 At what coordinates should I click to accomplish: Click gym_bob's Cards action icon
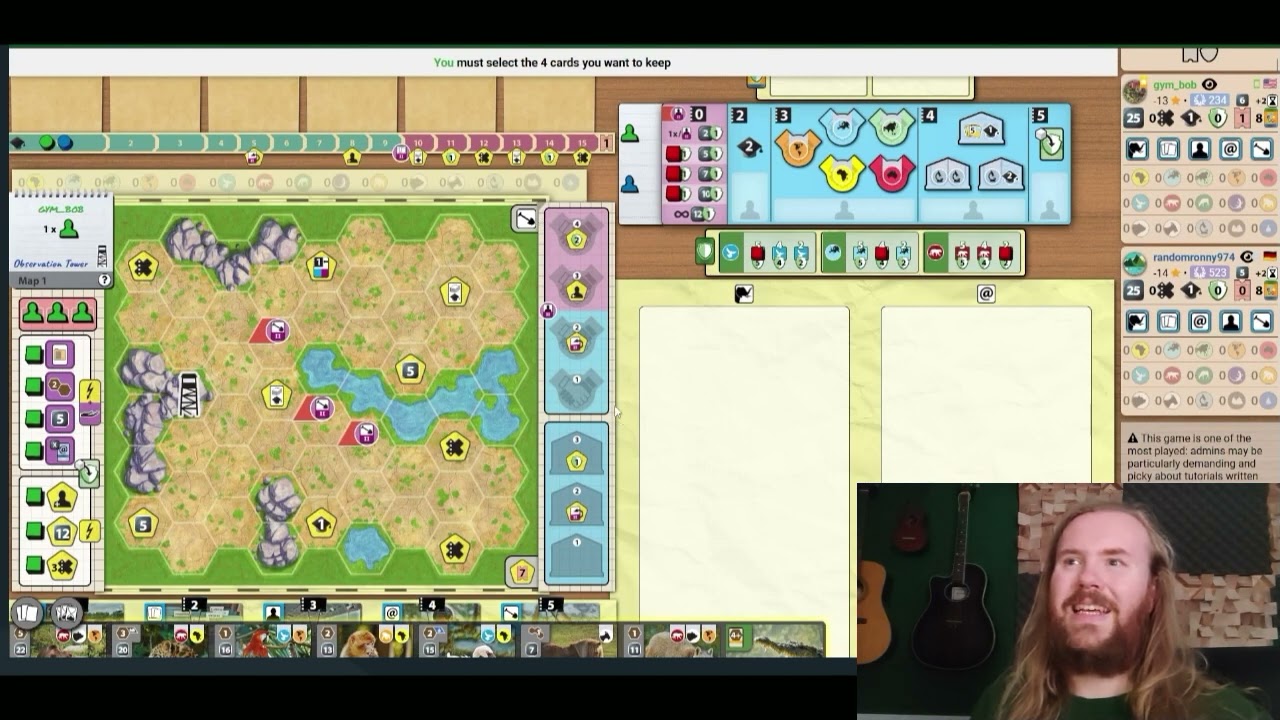coord(1169,150)
